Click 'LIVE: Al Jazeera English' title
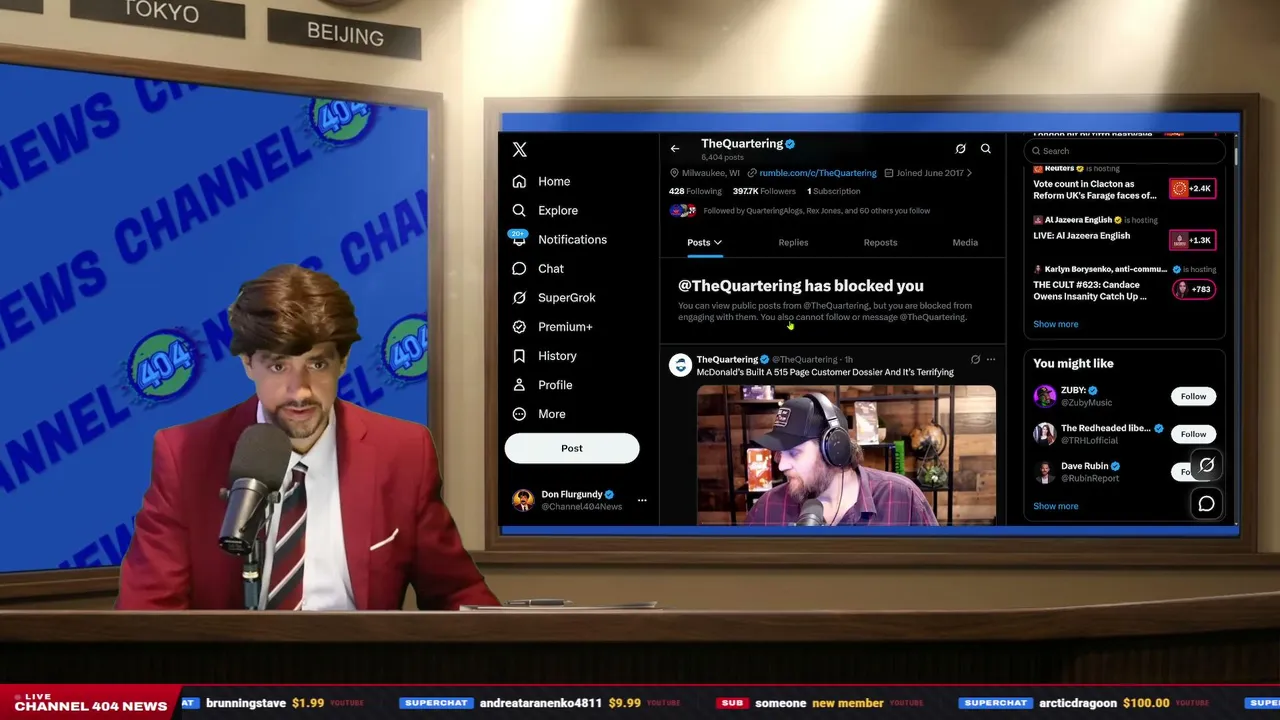 (1081, 236)
